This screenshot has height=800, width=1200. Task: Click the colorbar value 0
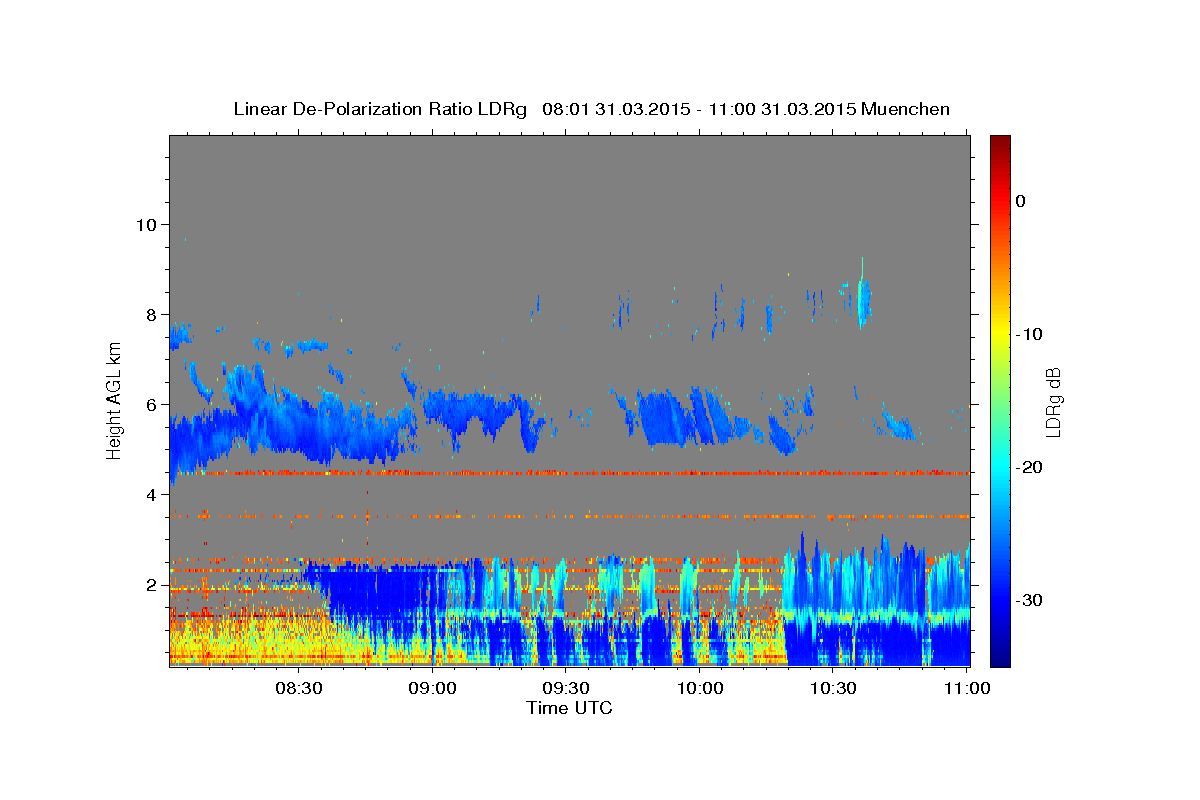click(x=1021, y=201)
